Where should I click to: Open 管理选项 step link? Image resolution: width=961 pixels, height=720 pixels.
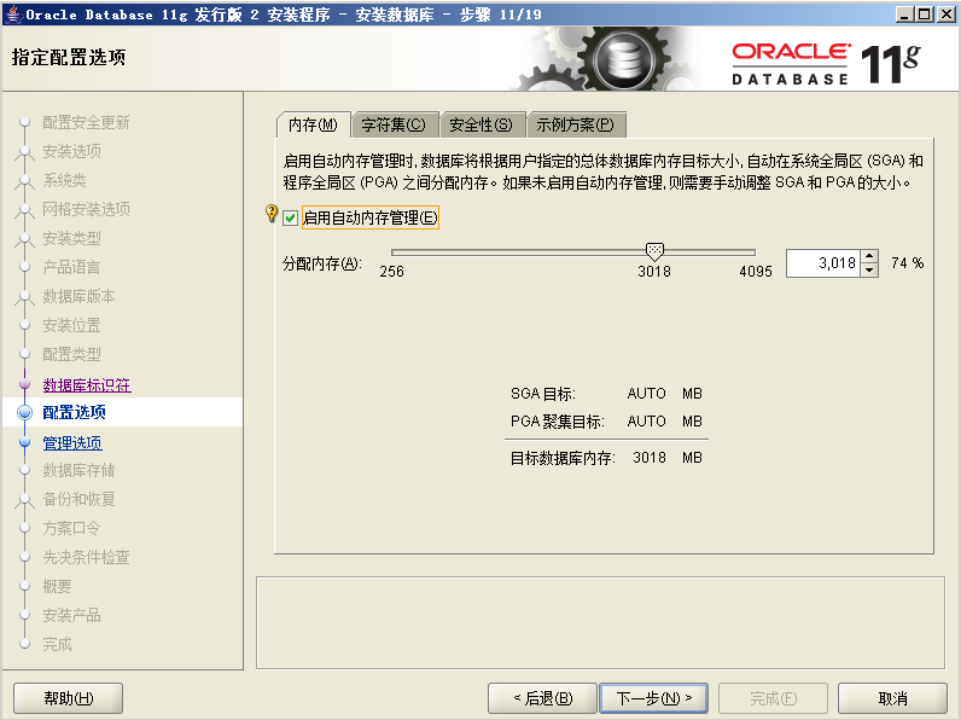tap(72, 442)
